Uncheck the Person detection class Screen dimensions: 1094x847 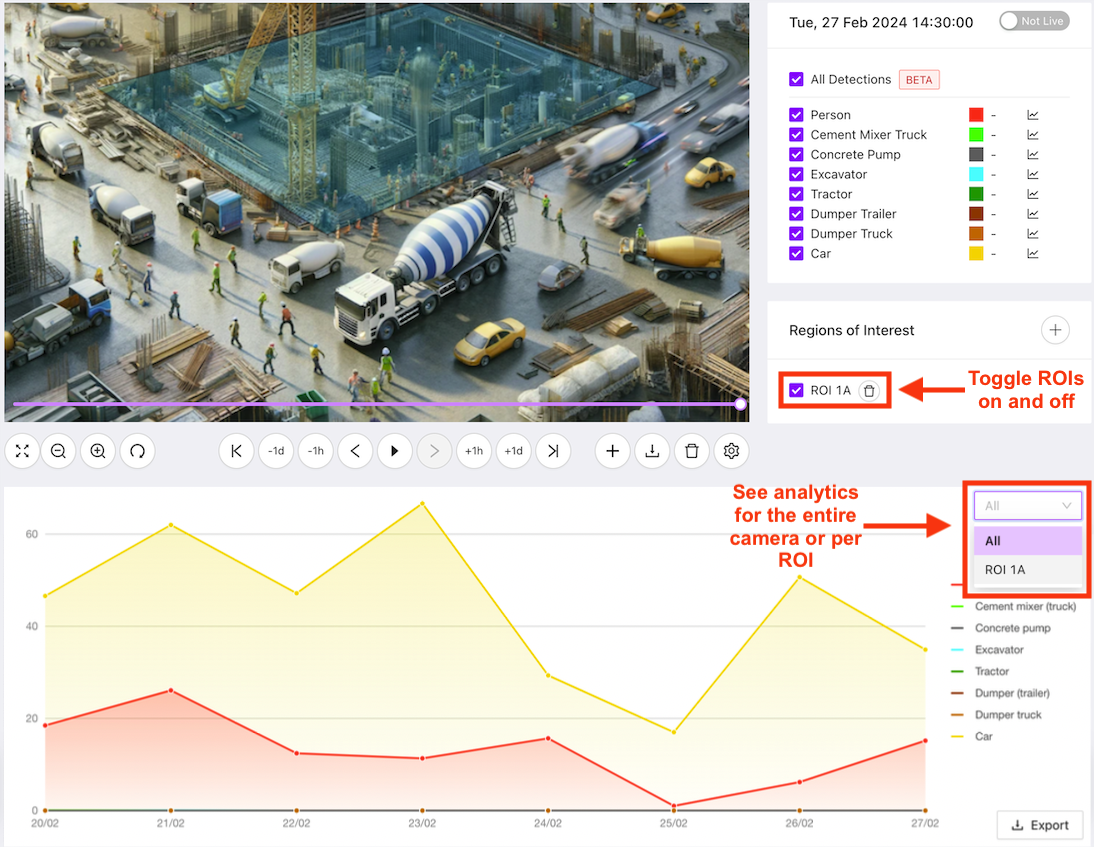(x=796, y=114)
